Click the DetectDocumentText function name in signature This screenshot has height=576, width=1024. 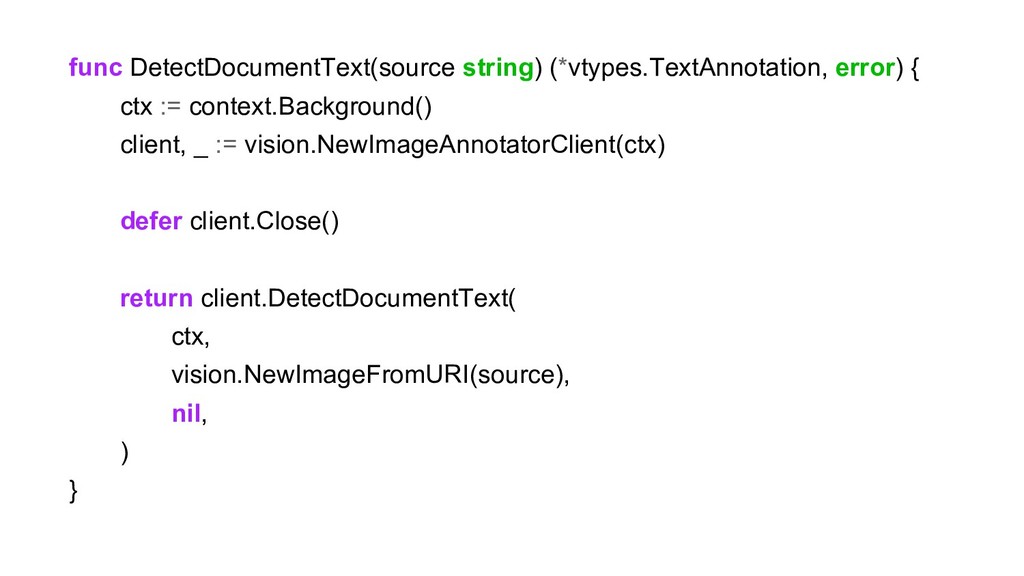point(249,67)
